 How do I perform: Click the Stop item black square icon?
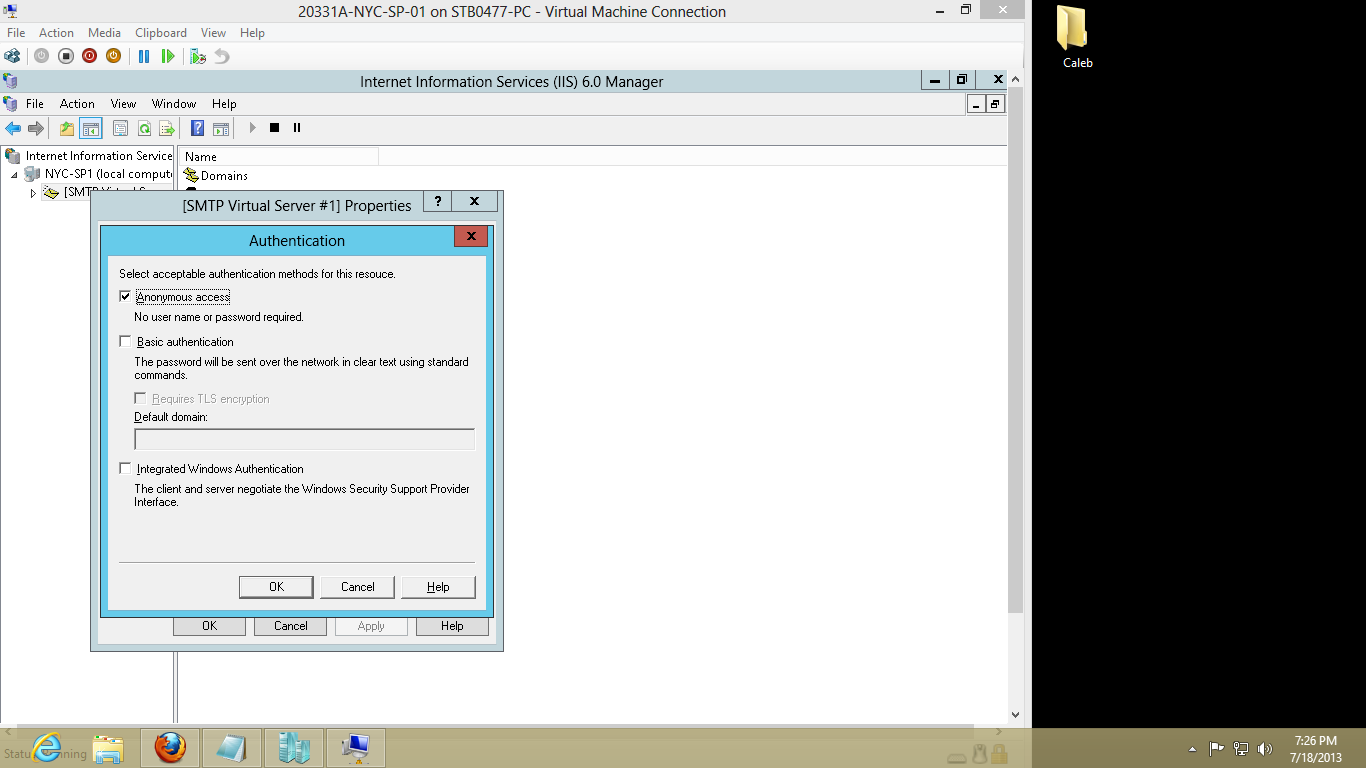coord(275,128)
